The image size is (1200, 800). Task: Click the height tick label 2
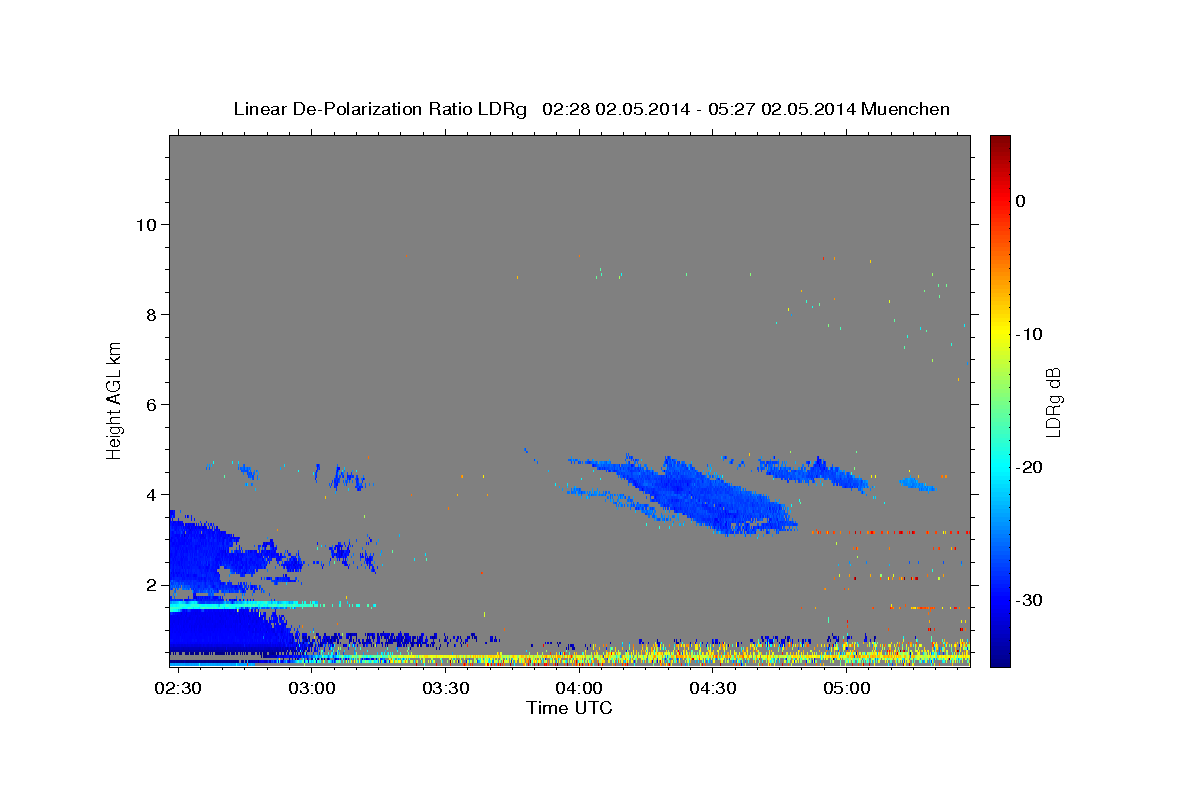[x=149, y=584]
